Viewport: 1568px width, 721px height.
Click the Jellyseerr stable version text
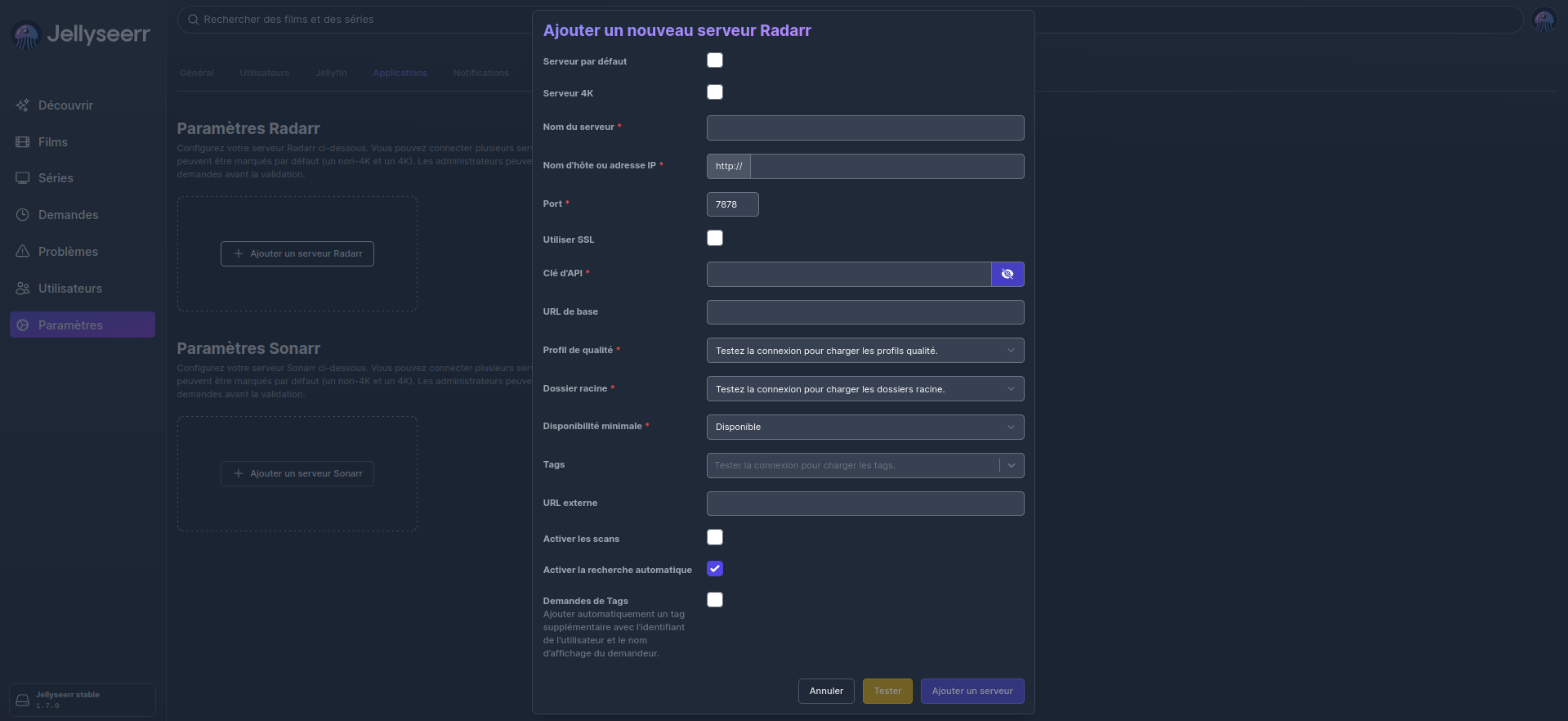(x=68, y=696)
